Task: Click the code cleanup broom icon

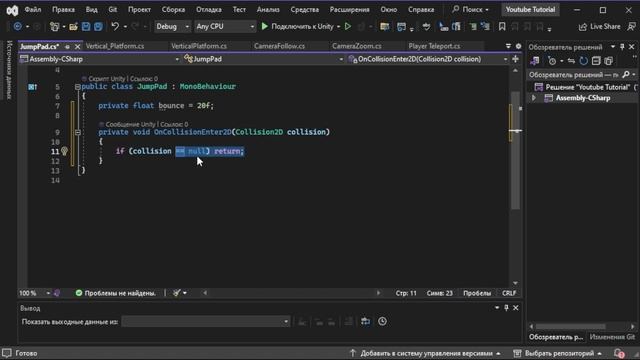Action: [x=176, y=293]
